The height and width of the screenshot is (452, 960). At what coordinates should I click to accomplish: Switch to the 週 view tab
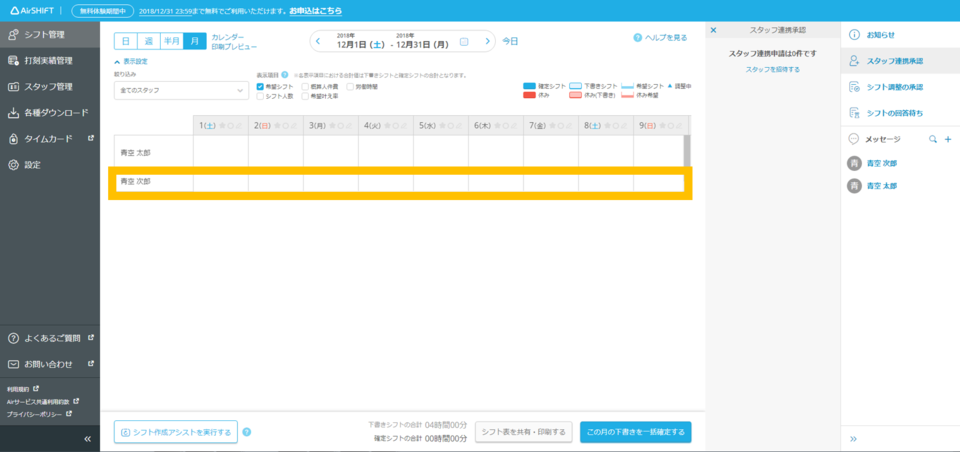tap(148, 41)
